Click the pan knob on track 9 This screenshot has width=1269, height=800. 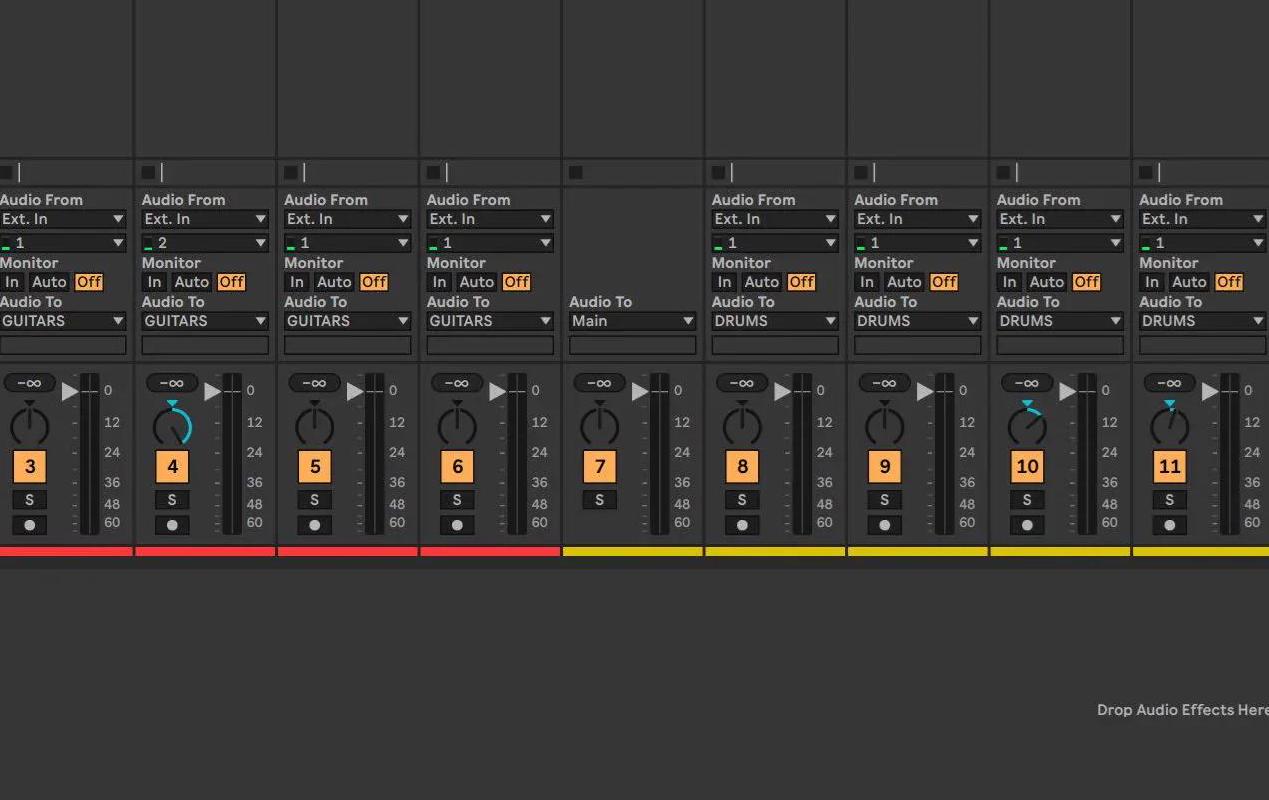(x=885, y=425)
